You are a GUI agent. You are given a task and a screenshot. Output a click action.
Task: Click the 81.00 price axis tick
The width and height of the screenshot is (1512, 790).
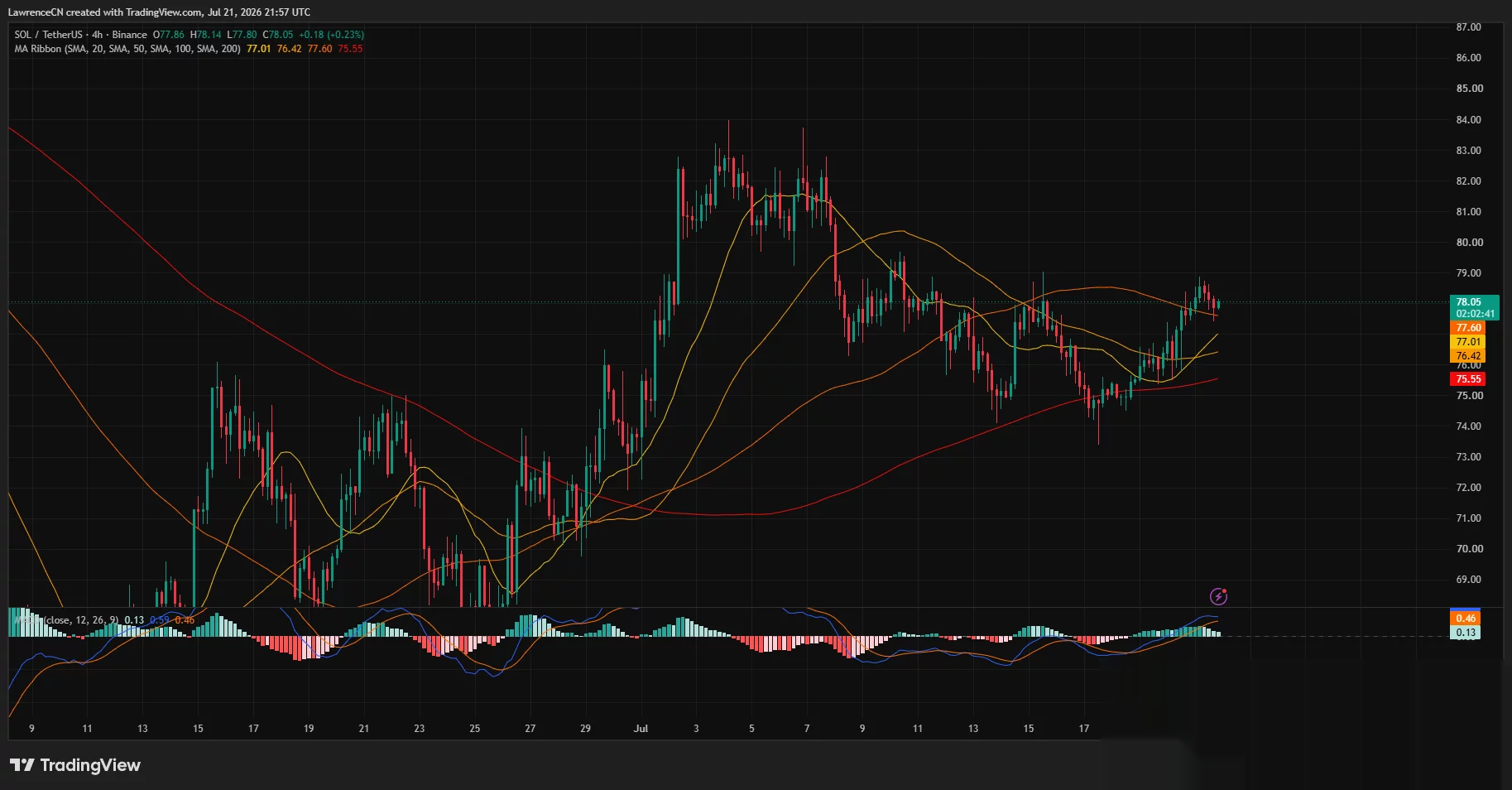(1469, 212)
